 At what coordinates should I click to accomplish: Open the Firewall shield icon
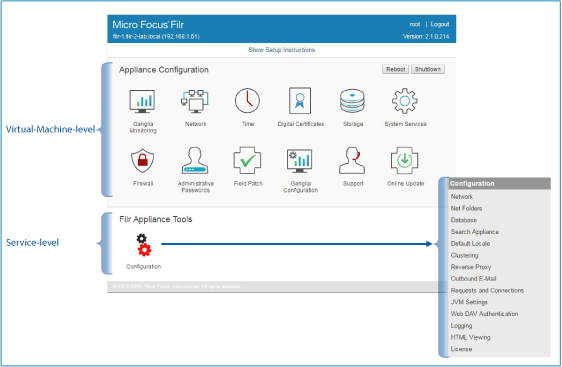[143, 160]
